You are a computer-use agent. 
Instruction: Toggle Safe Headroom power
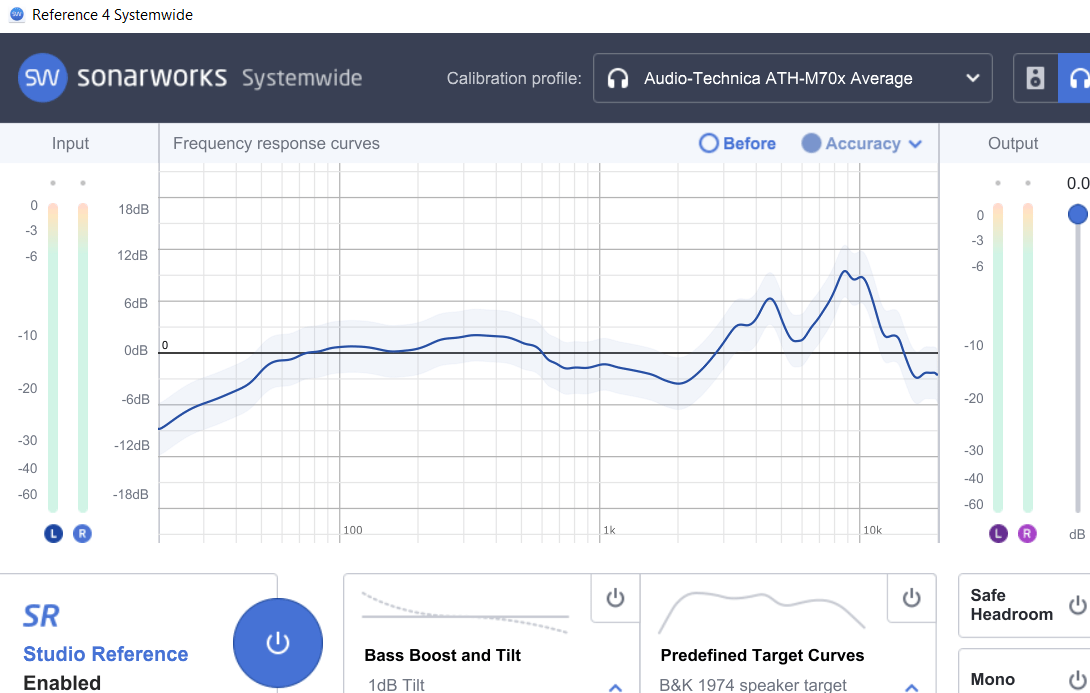[x=1077, y=605]
